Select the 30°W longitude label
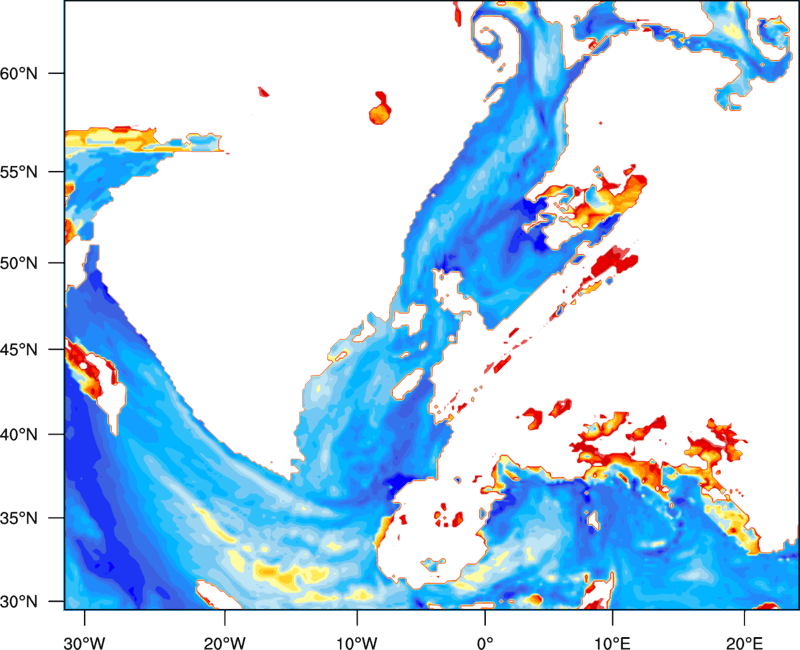The image size is (800, 650). 84,643
